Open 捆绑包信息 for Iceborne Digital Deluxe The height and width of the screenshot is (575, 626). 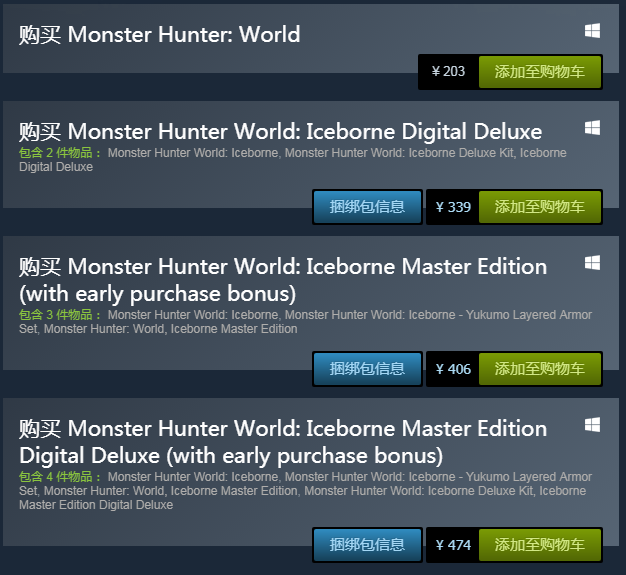click(x=367, y=207)
